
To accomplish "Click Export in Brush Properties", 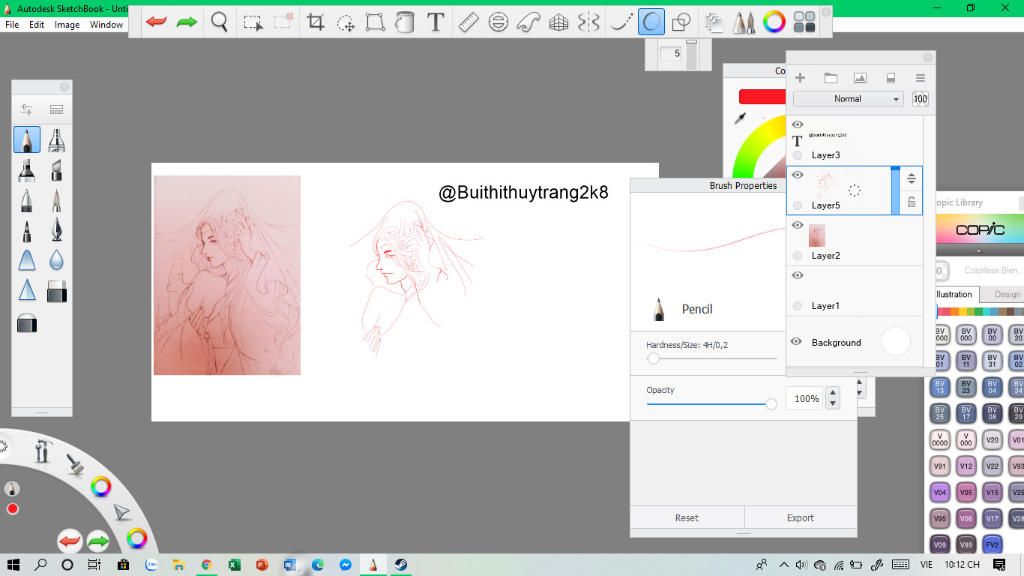I will (x=800, y=518).
